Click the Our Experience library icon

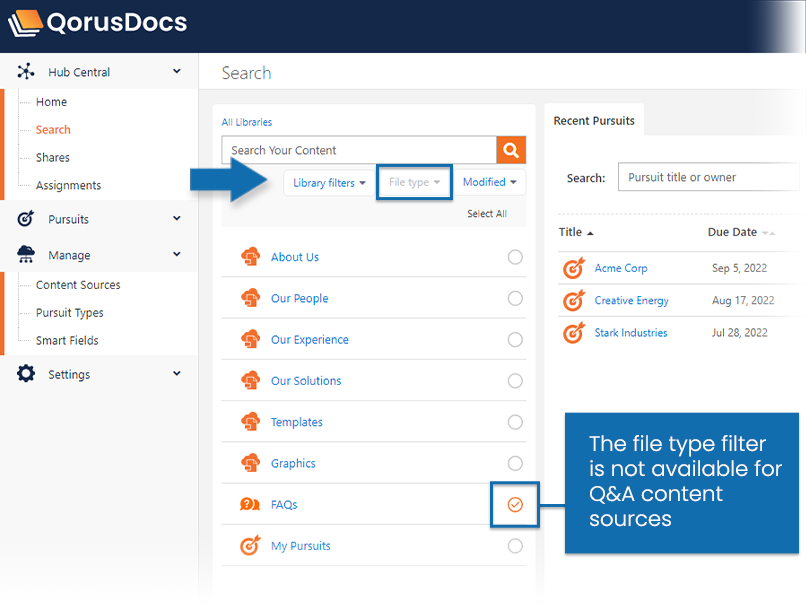(250, 339)
